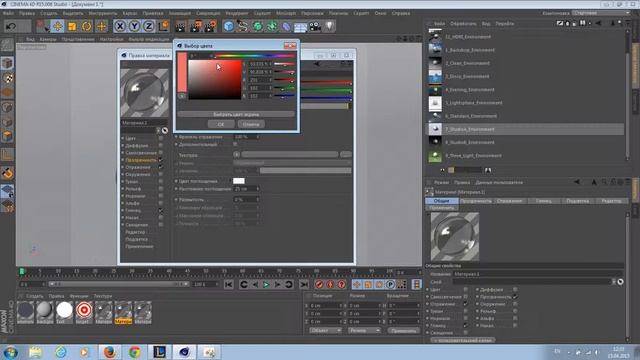Disable Отражение channel checkbox in Material Editor
This screenshot has width=640, height=360.
(161, 167)
